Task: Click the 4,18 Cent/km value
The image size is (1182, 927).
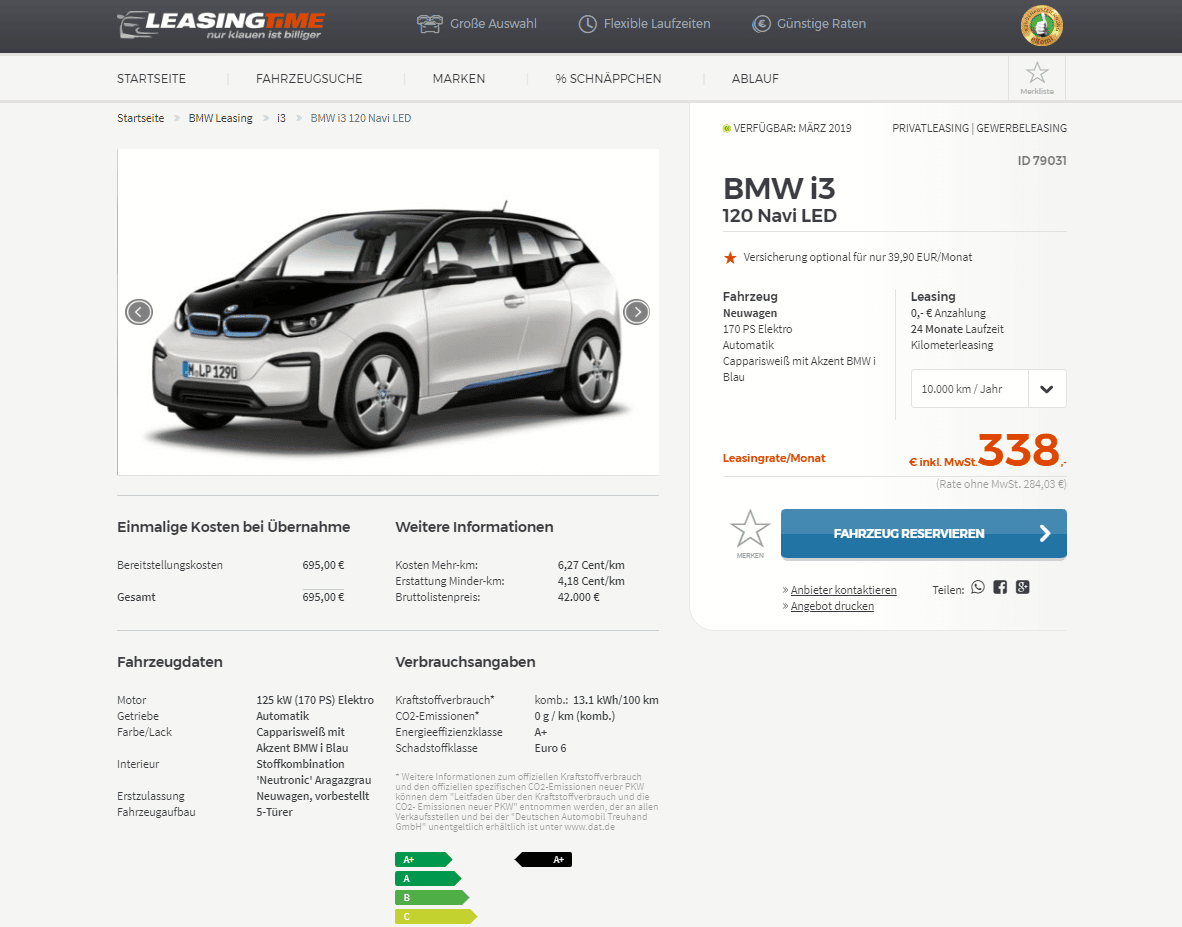Action: (x=591, y=581)
